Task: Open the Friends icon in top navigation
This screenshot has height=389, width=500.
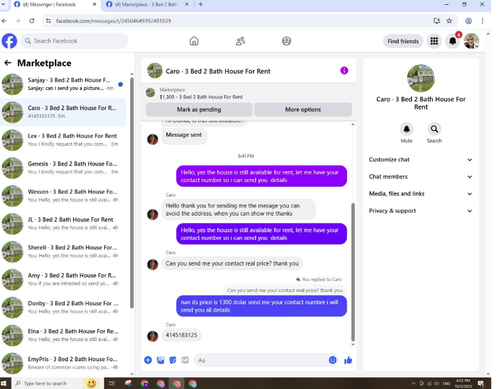Action: tap(240, 41)
